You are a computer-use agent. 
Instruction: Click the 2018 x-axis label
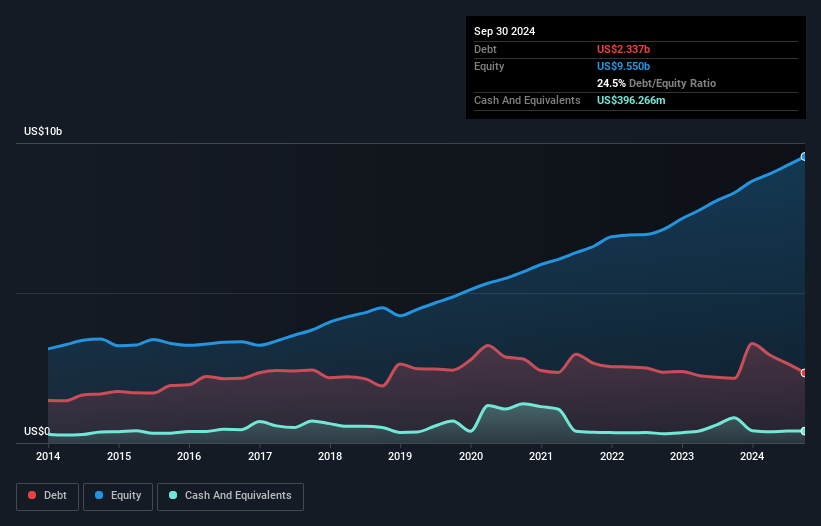(x=330, y=456)
